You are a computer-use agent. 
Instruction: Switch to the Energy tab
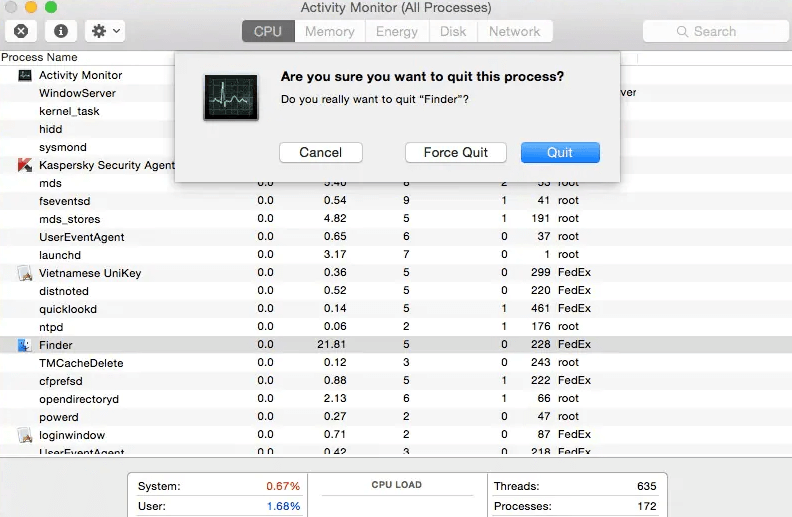pos(397,31)
